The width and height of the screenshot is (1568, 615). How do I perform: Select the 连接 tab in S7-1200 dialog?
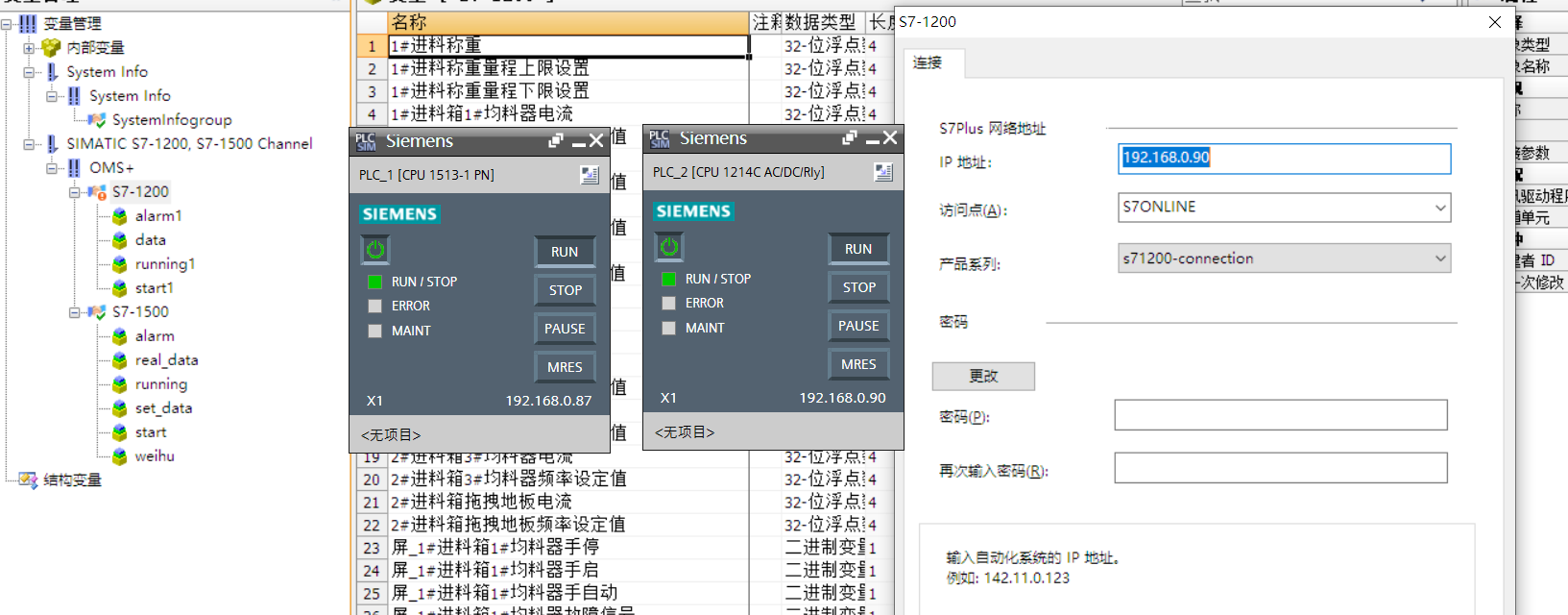(928, 63)
